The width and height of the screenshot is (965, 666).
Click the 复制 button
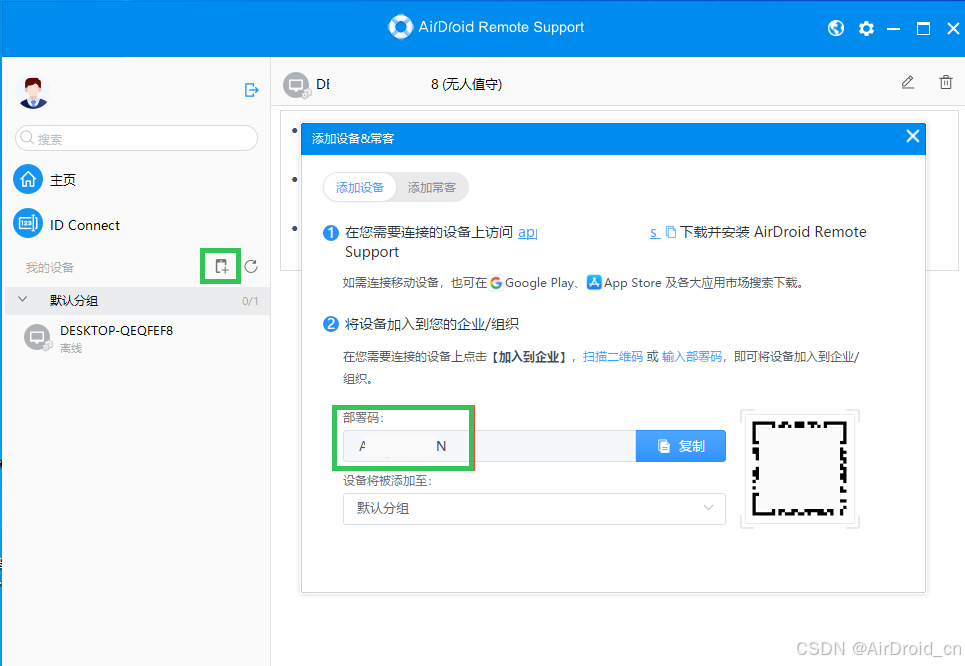681,446
